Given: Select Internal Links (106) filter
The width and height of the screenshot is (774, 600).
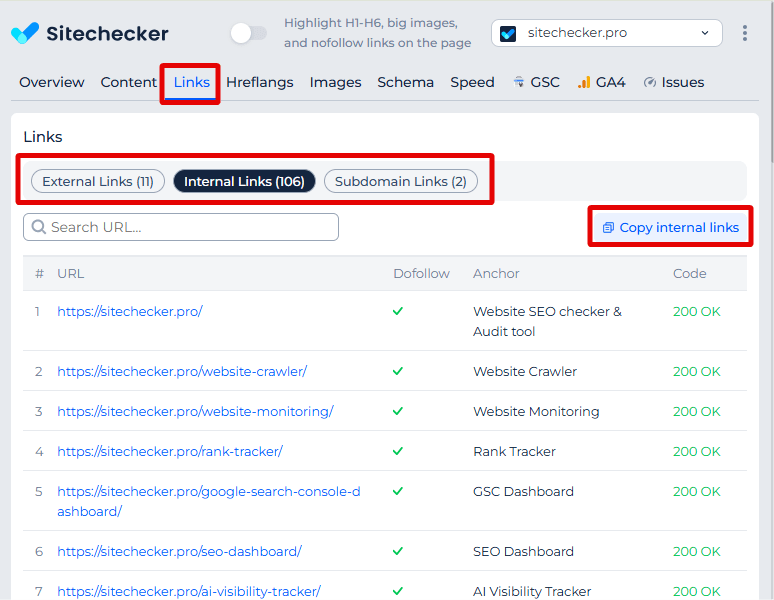Looking at the screenshot, I should (244, 182).
